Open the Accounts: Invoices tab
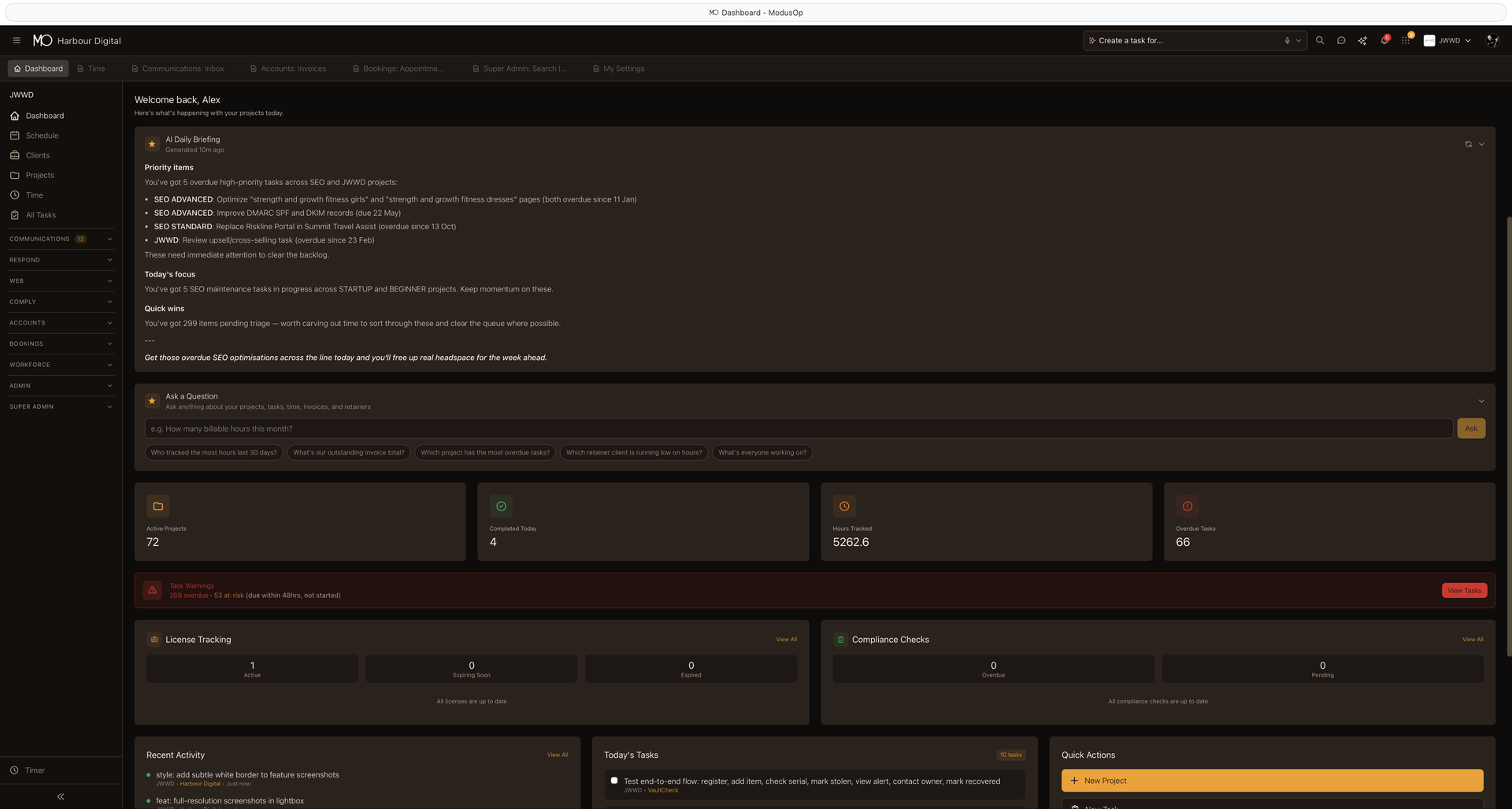Viewport: 1512px width, 809px height. tap(293, 69)
